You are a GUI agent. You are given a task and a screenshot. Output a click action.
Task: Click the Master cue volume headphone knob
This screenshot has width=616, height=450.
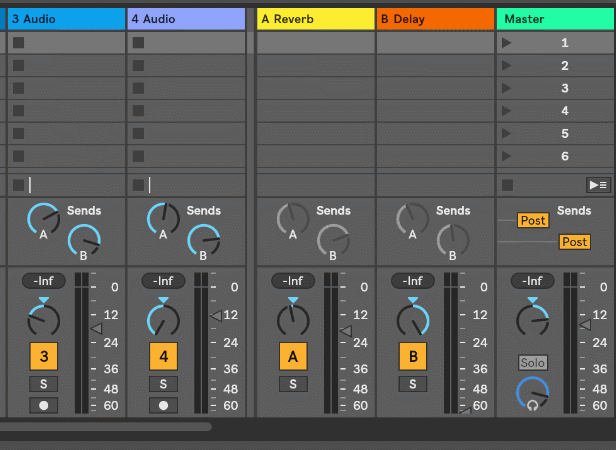(x=532, y=392)
